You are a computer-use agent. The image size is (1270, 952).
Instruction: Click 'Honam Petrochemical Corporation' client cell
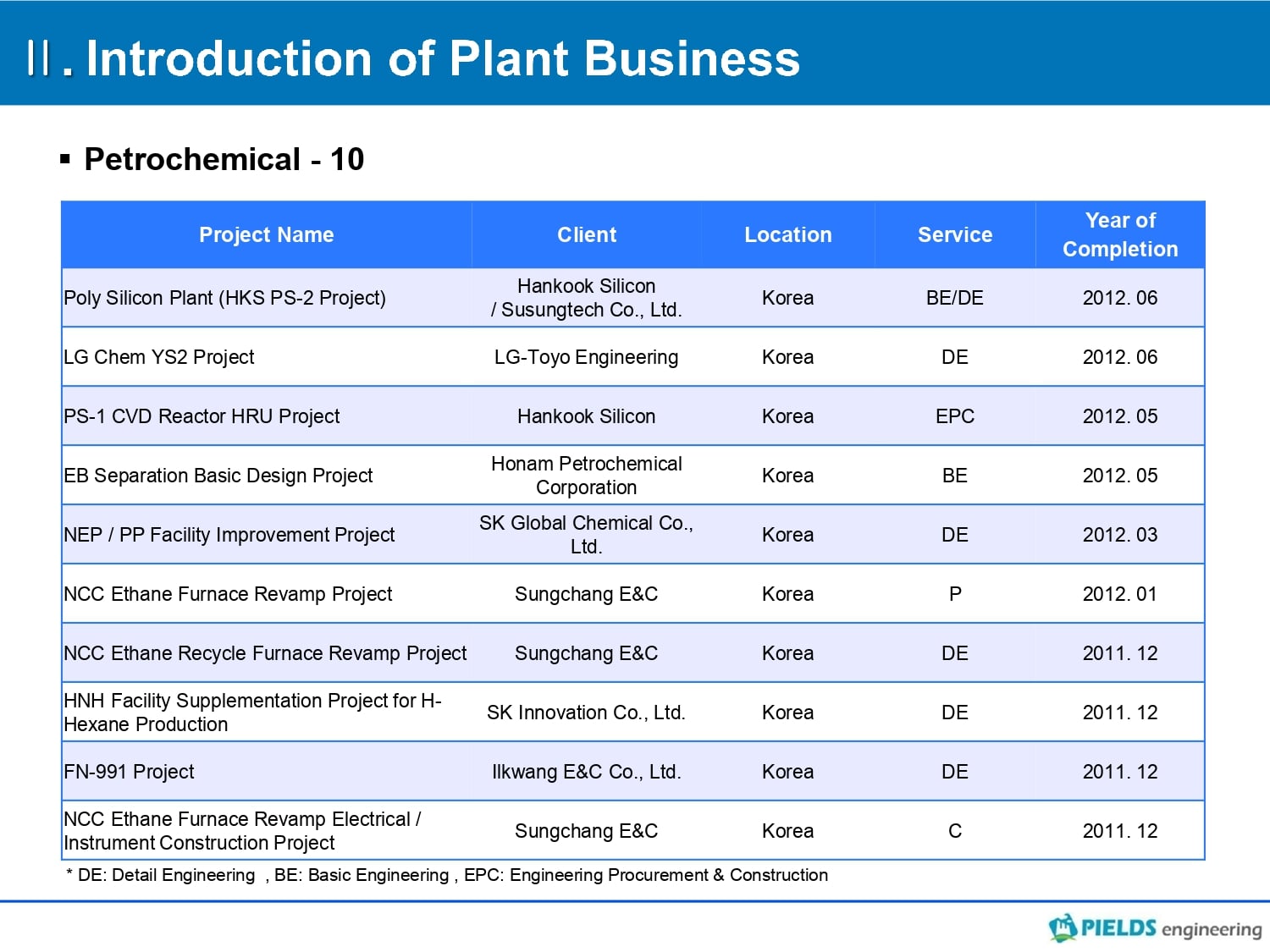point(587,476)
